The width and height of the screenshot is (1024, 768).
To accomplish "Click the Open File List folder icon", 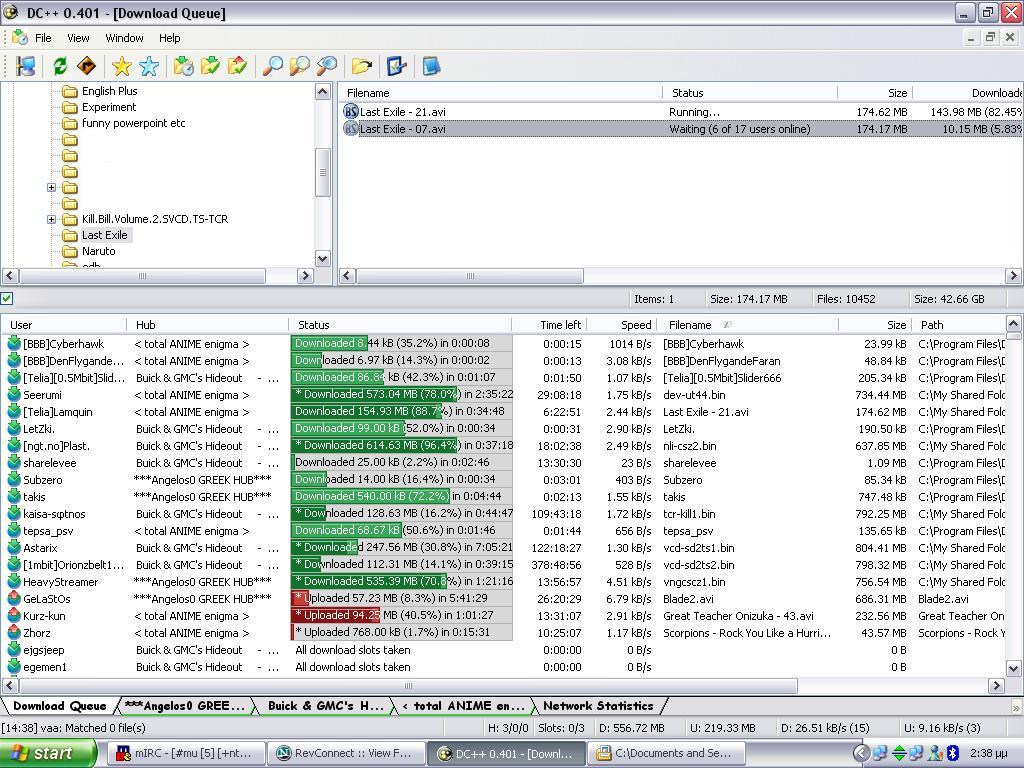I will [361, 66].
